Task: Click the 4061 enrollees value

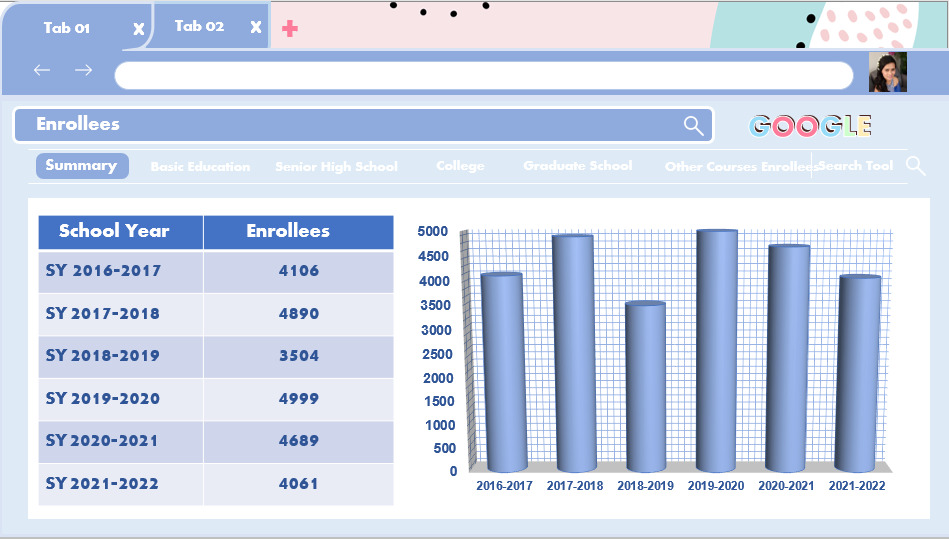Action: pos(298,484)
